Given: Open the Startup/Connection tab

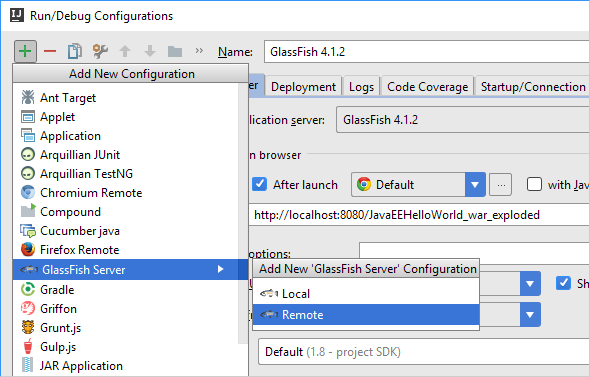Looking at the screenshot, I should (533, 87).
